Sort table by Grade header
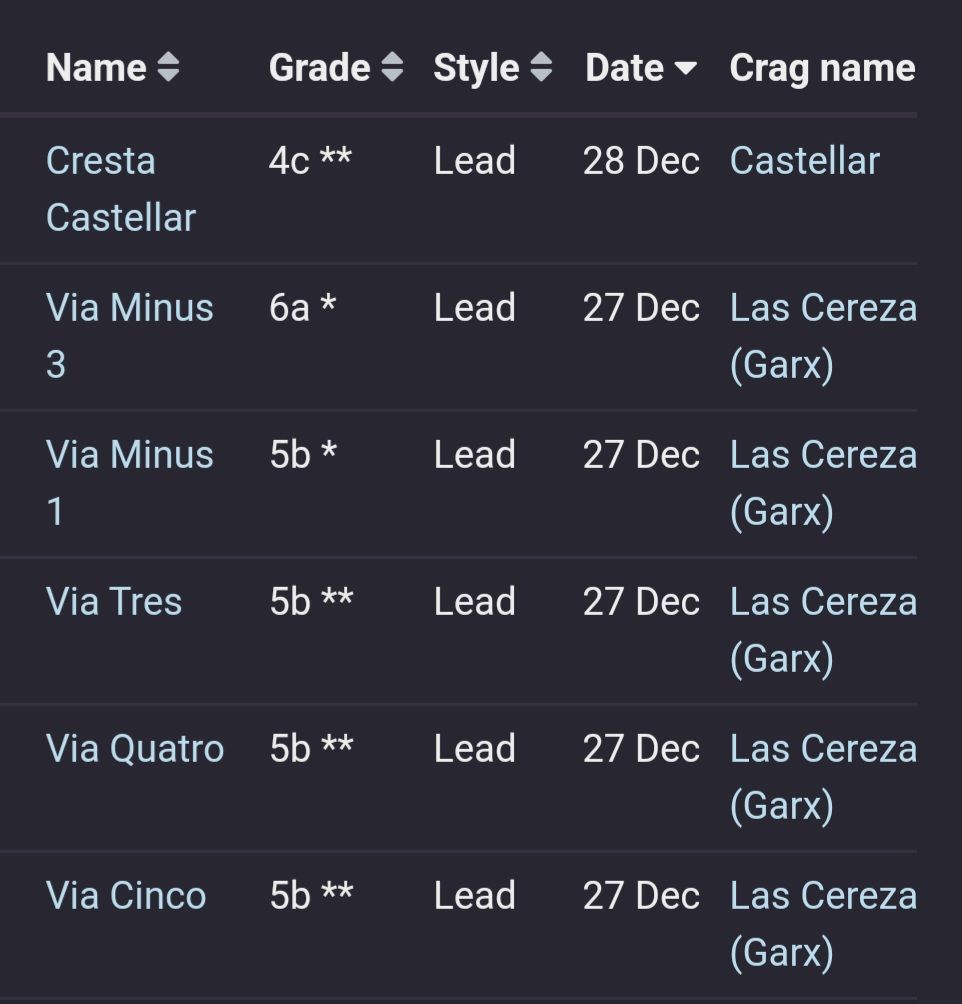Image resolution: width=962 pixels, height=1004 pixels. [319, 68]
